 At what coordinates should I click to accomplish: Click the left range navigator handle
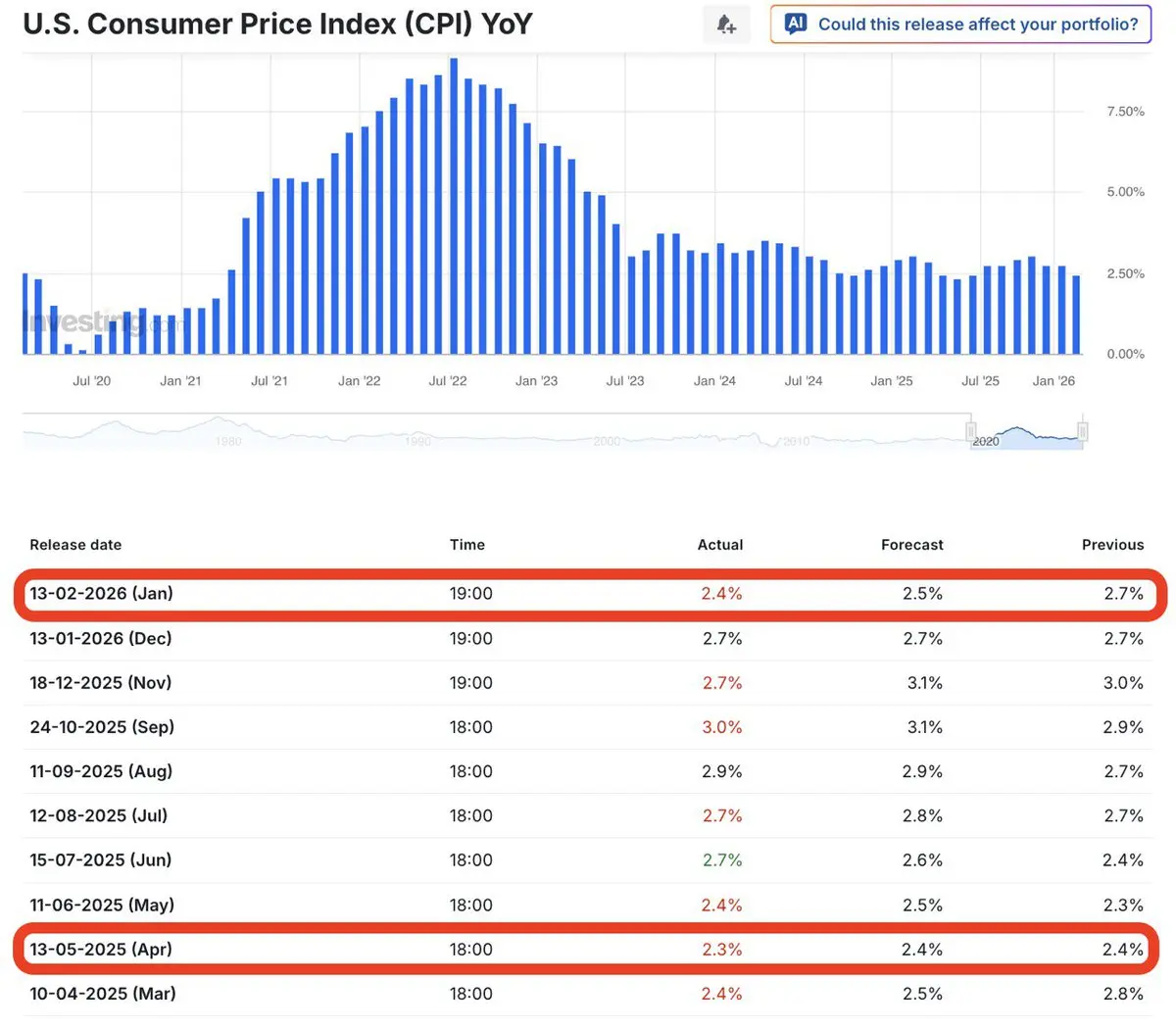point(970,430)
